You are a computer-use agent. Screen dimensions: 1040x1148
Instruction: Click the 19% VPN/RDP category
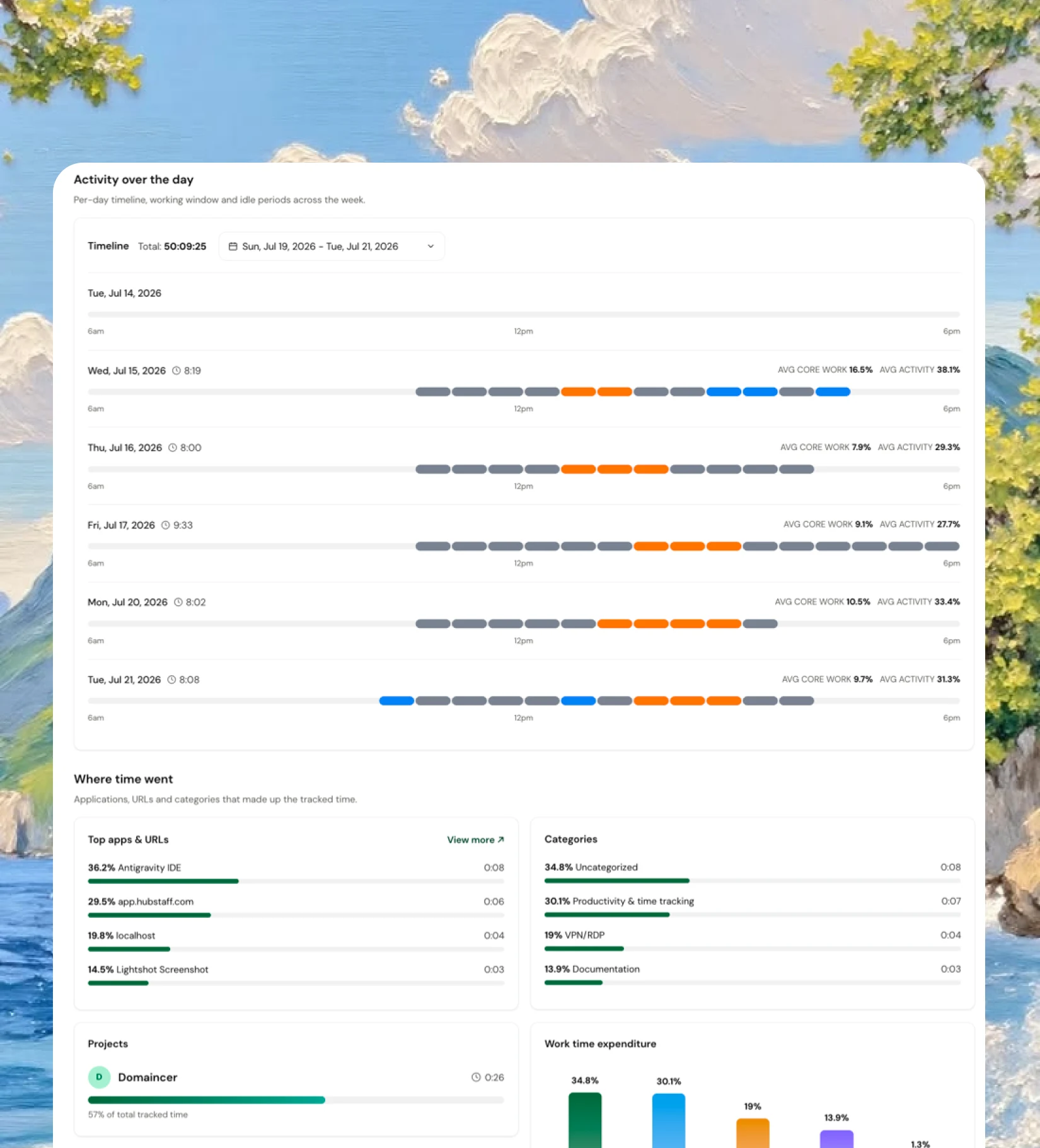click(753, 941)
